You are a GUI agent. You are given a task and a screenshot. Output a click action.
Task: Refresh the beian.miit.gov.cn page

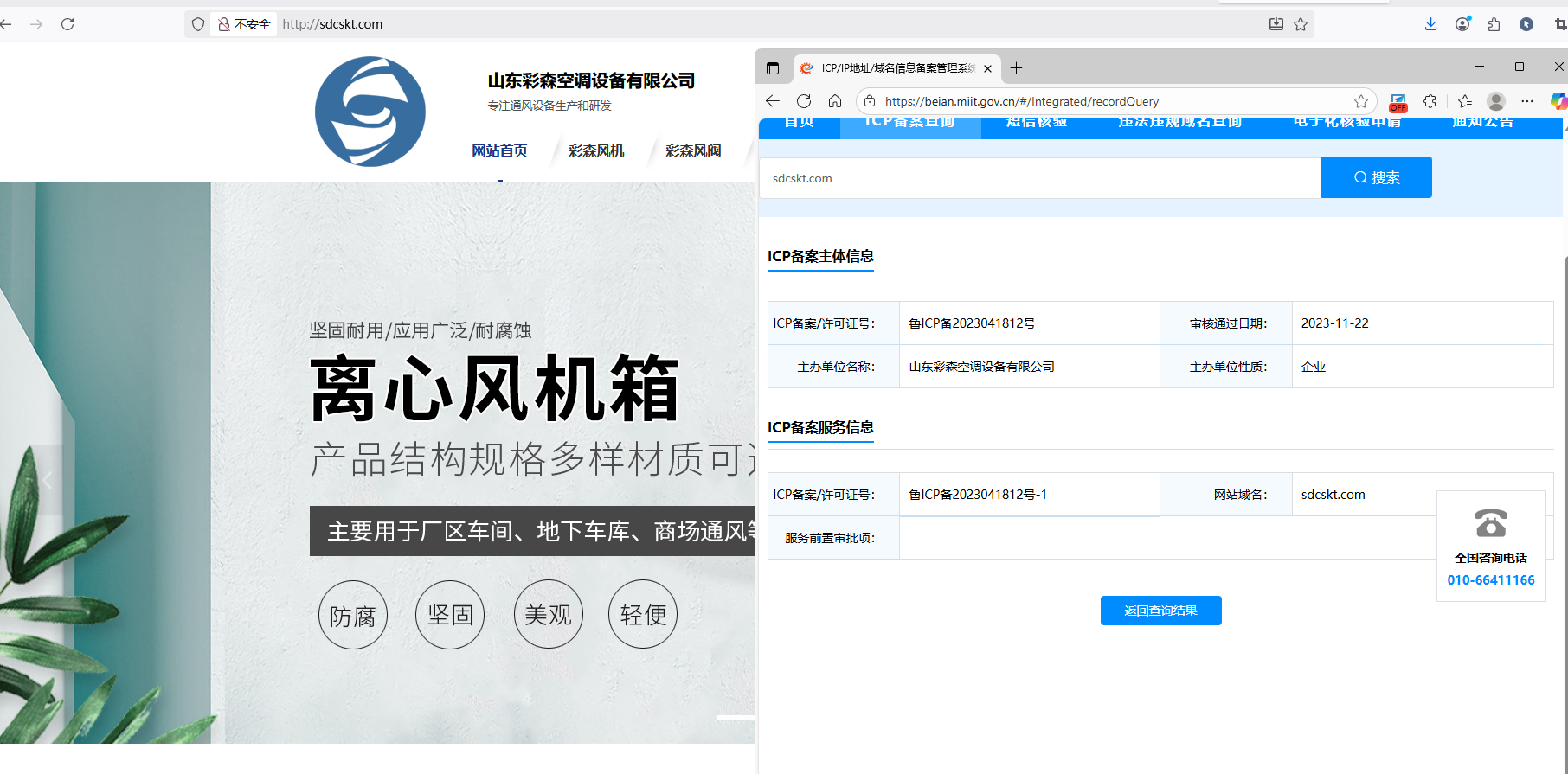point(804,101)
